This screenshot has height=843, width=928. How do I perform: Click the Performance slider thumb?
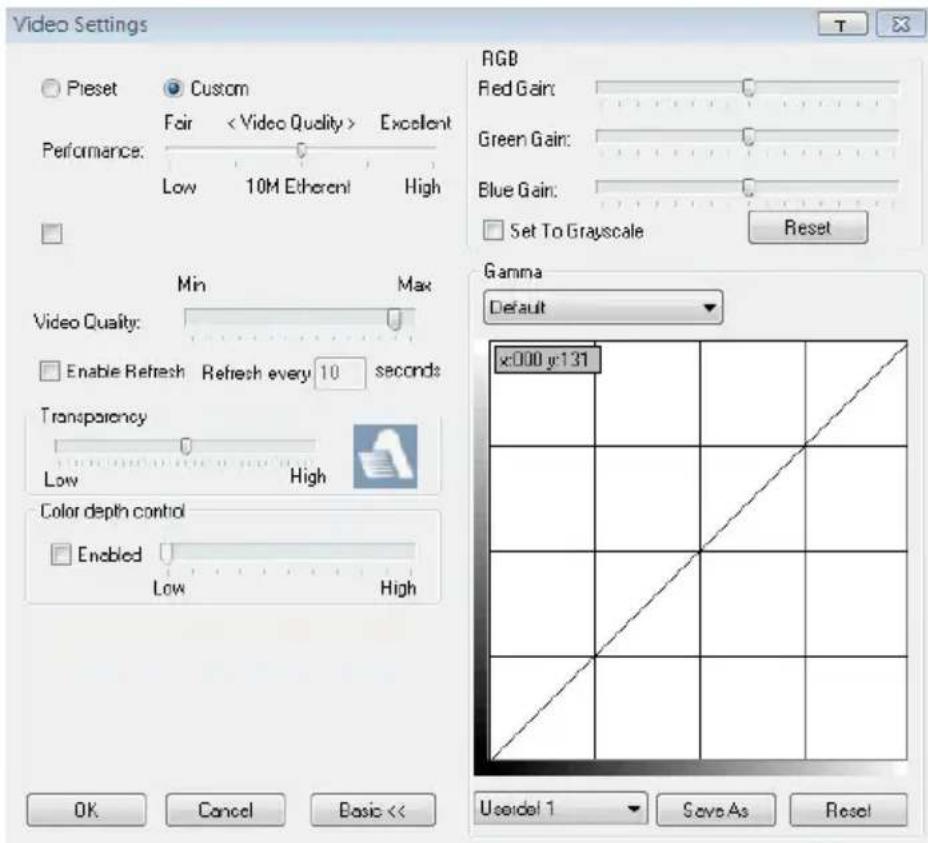302,150
